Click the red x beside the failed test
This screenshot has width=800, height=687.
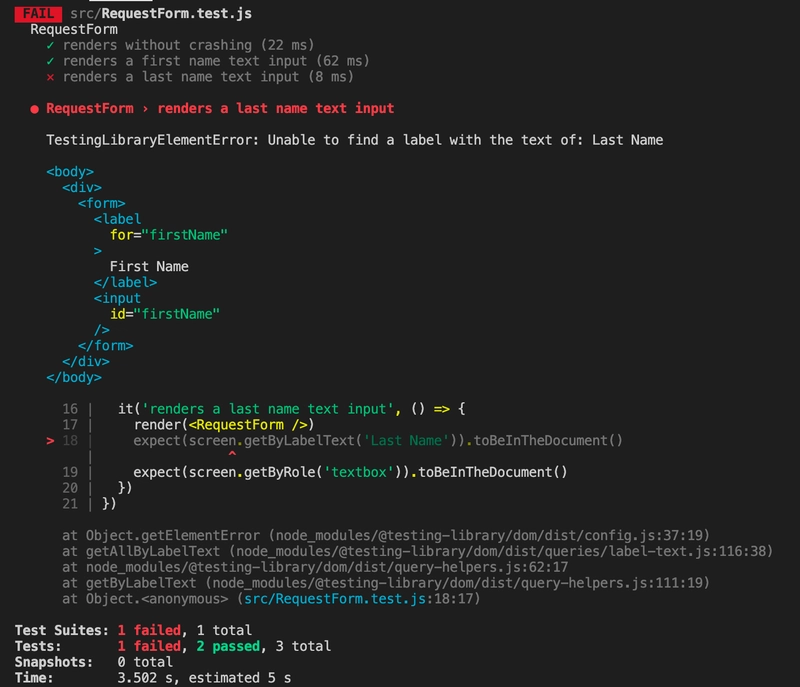(50, 77)
